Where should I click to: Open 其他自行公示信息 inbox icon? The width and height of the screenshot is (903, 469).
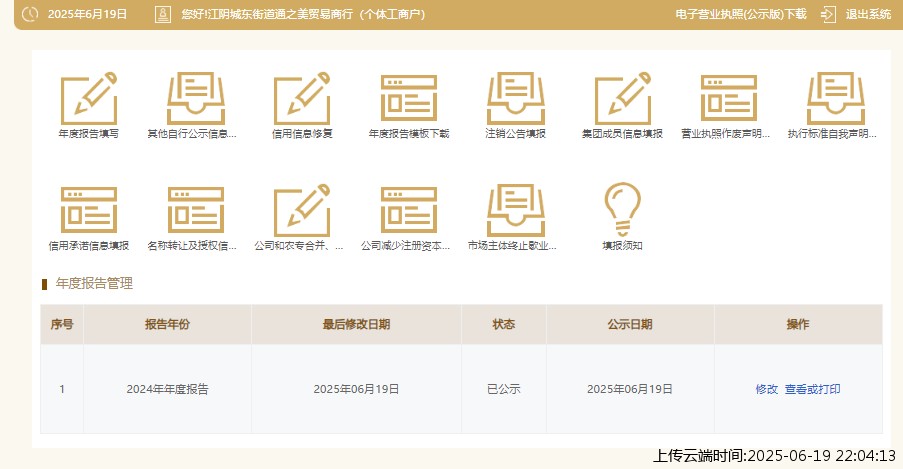[x=195, y=99]
